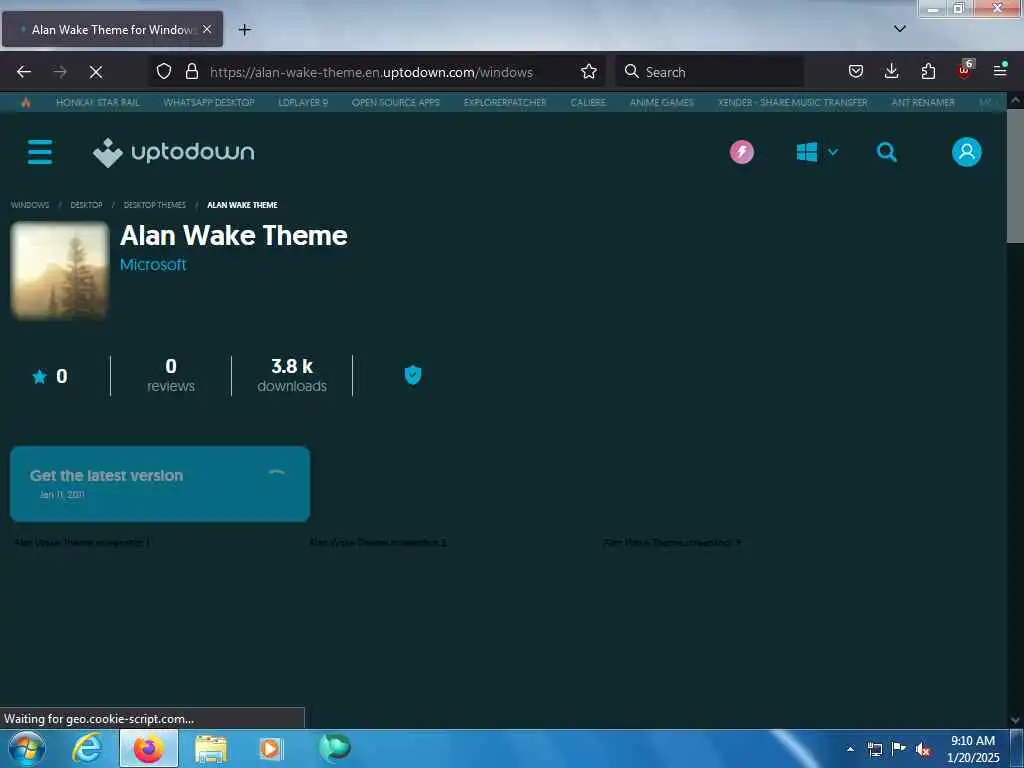Image resolution: width=1024 pixels, height=768 pixels.
Task: Open the 0 reviews stat
Action: point(170,375)
